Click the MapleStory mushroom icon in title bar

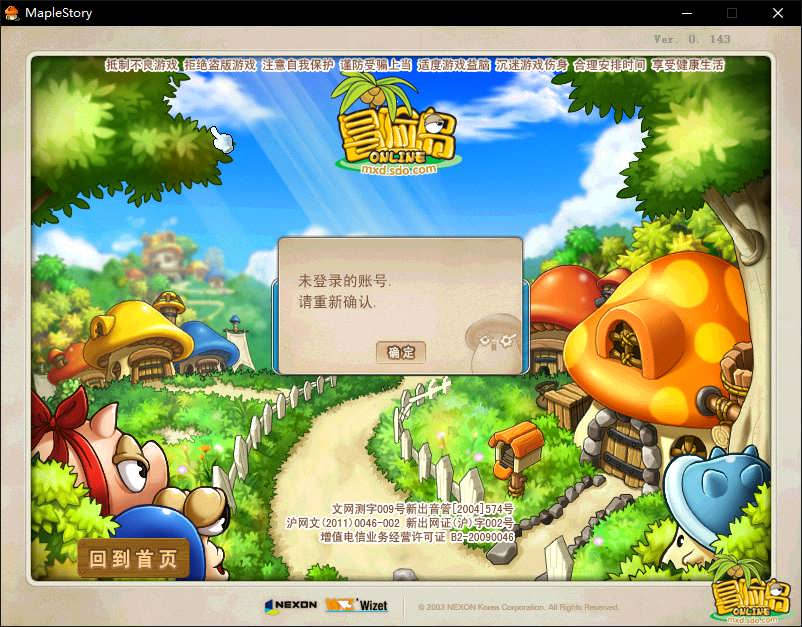click(12, 13)
